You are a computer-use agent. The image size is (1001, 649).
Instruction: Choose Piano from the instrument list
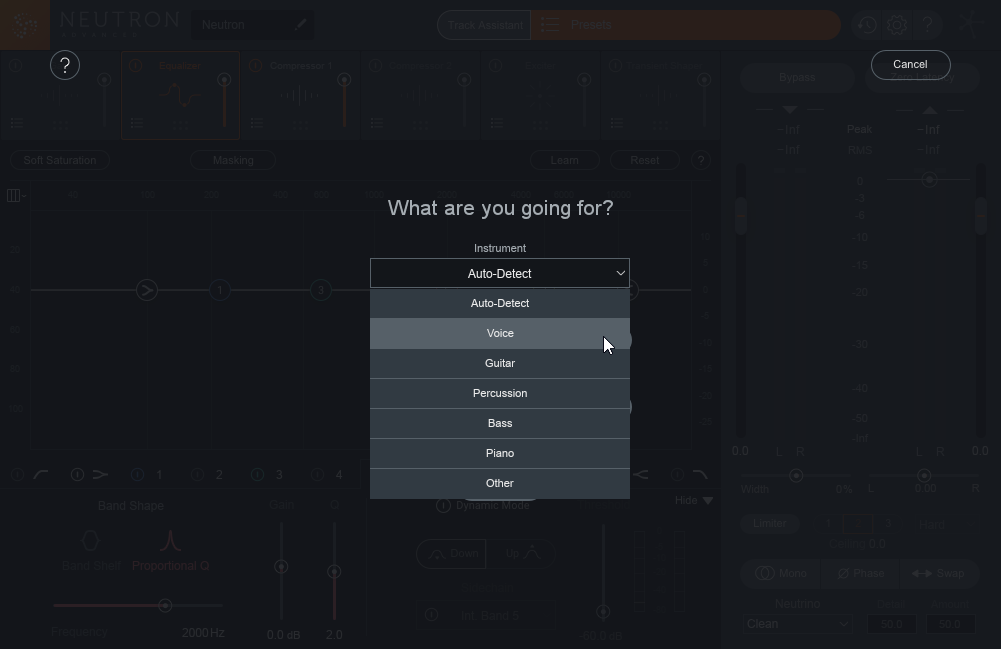(x=500, y=453)
